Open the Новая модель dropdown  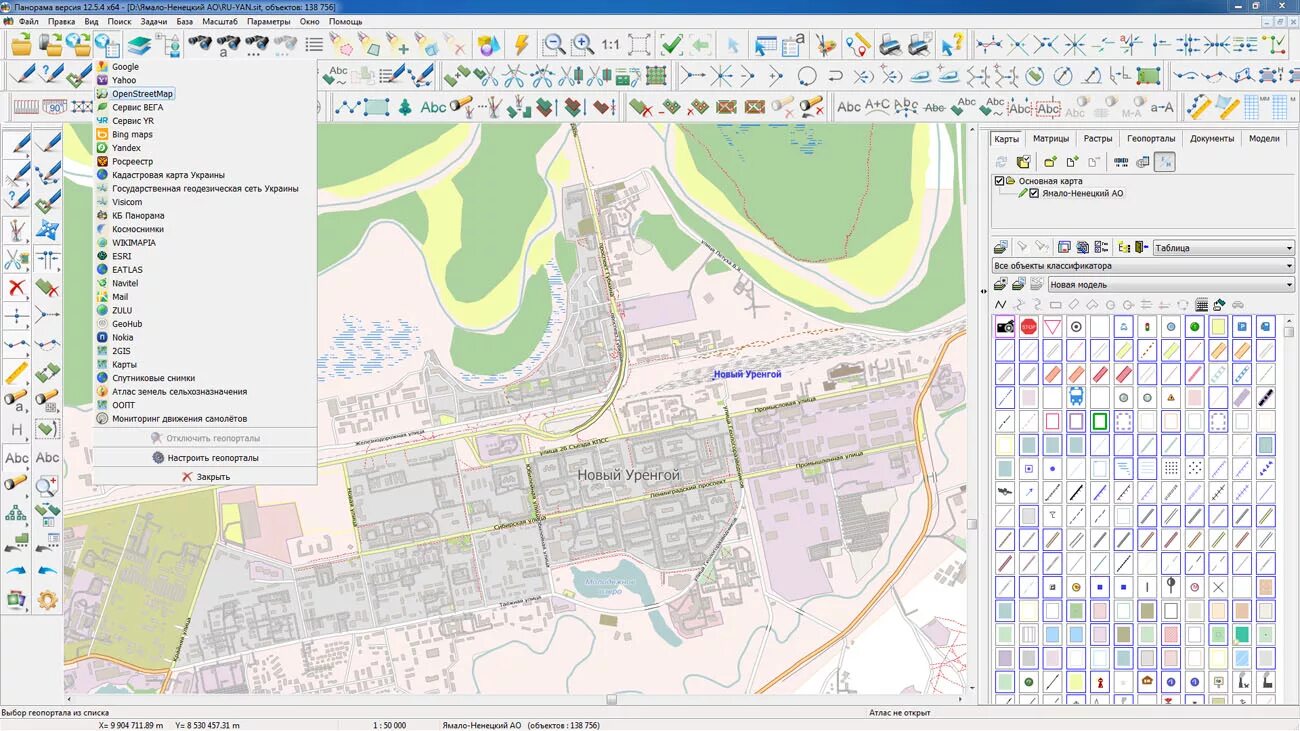click(1170, 285)
